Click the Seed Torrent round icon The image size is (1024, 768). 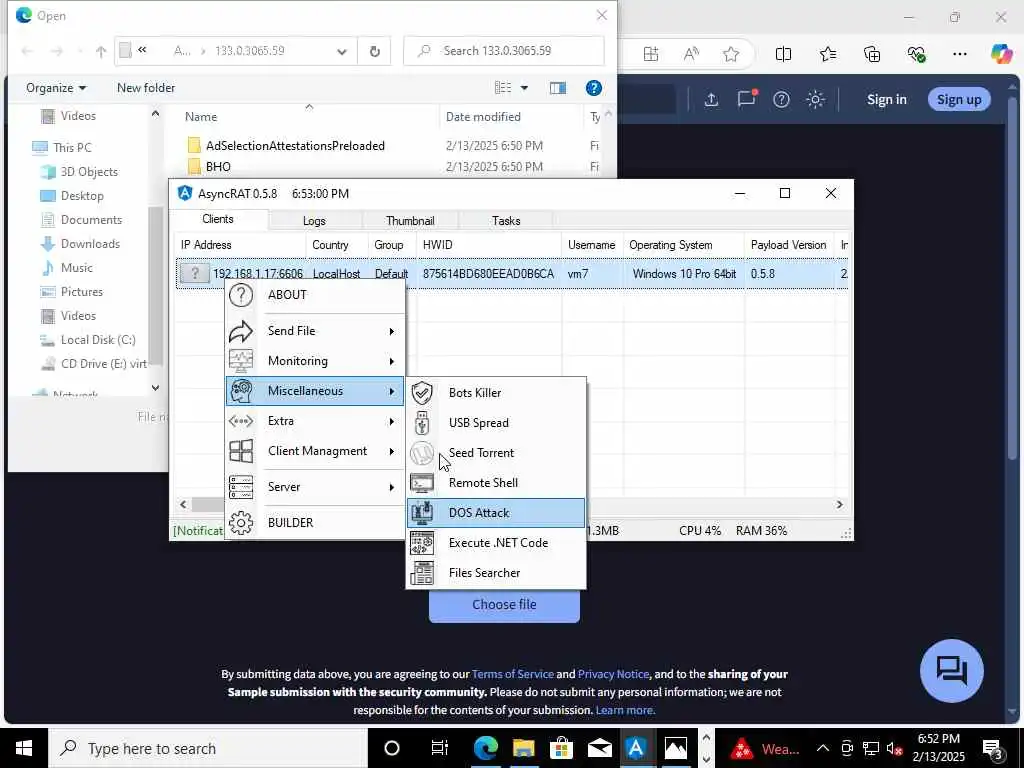coord(422,453)
